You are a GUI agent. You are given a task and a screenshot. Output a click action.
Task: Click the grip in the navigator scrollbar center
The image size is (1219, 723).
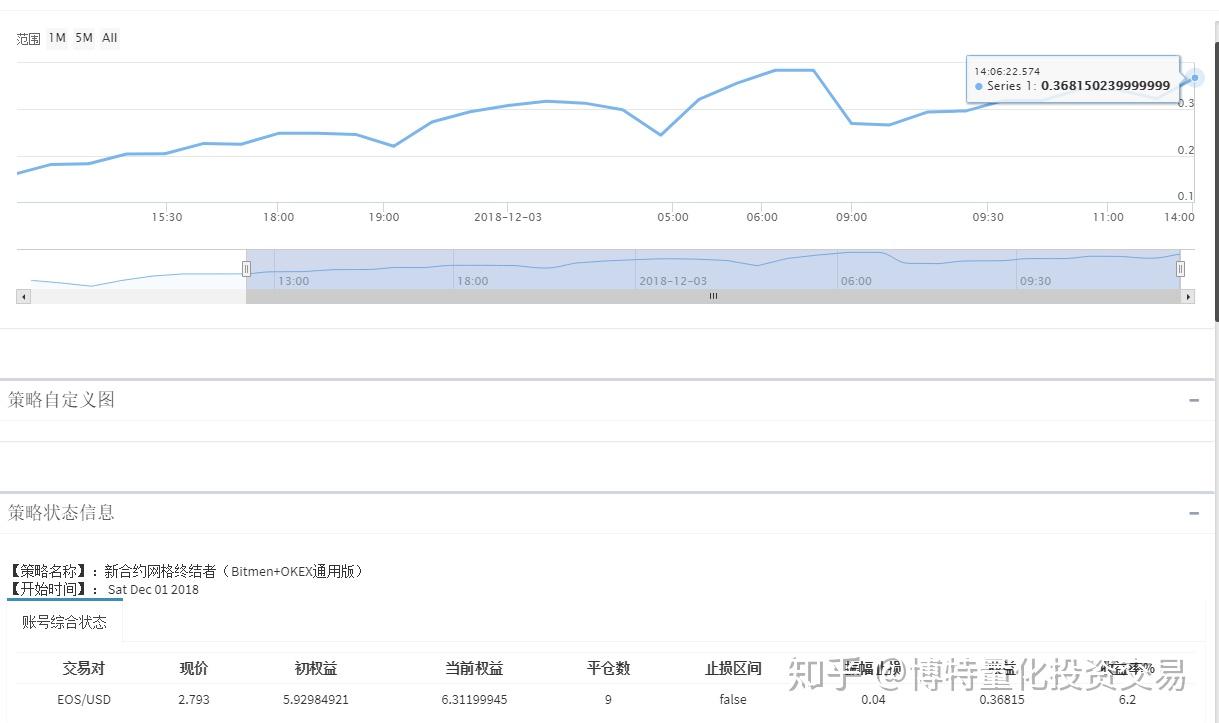[x=713, y=296]
